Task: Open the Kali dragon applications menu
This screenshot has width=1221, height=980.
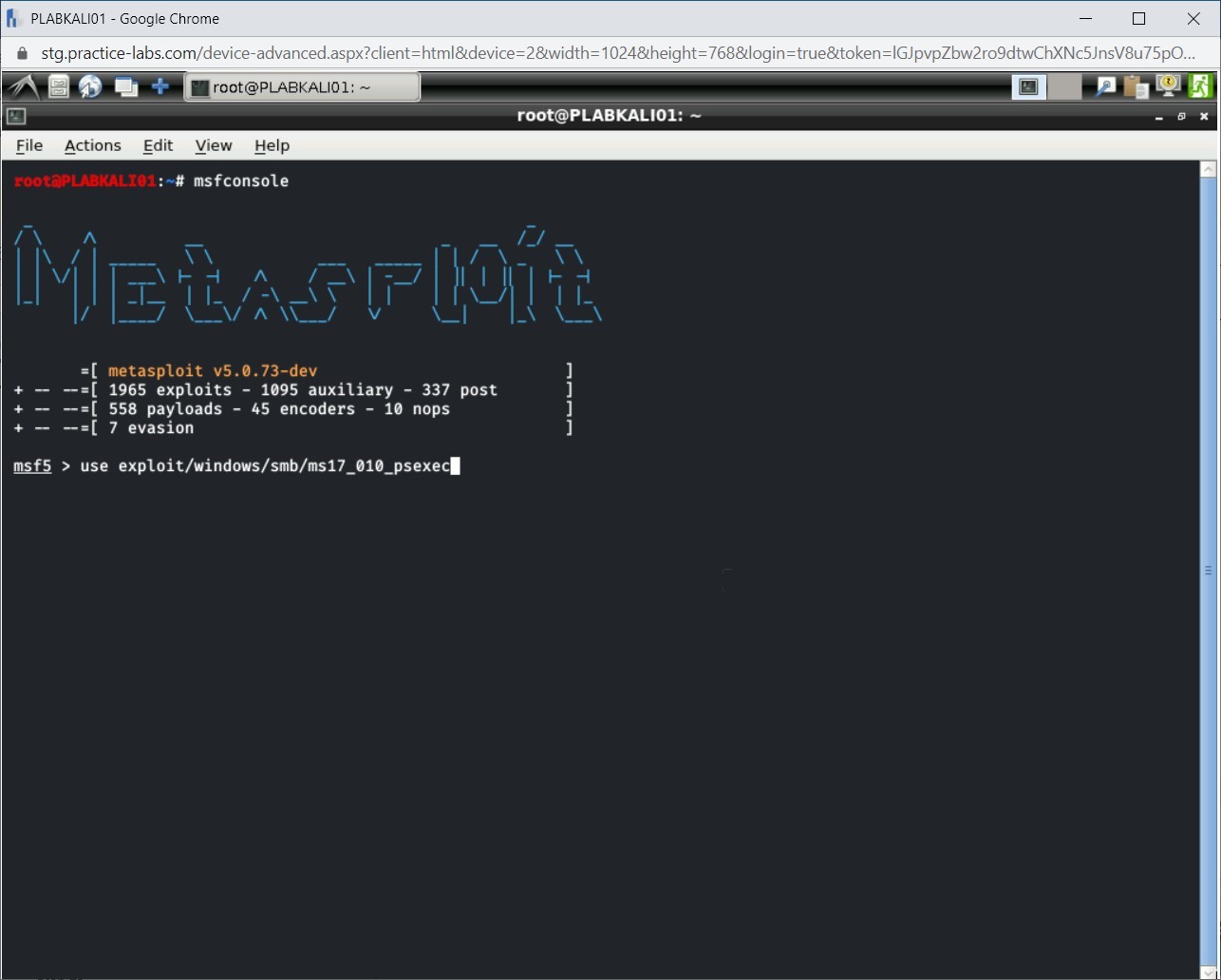Action: (x=22, y=87)
